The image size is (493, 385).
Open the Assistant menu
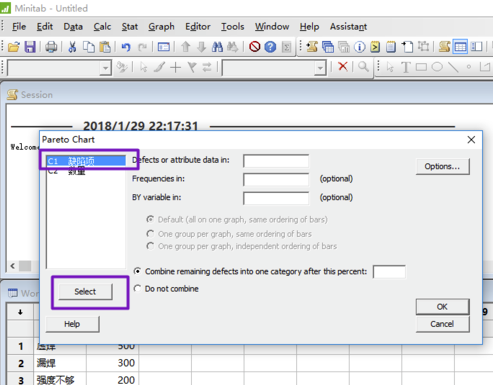tap(348, 27)
